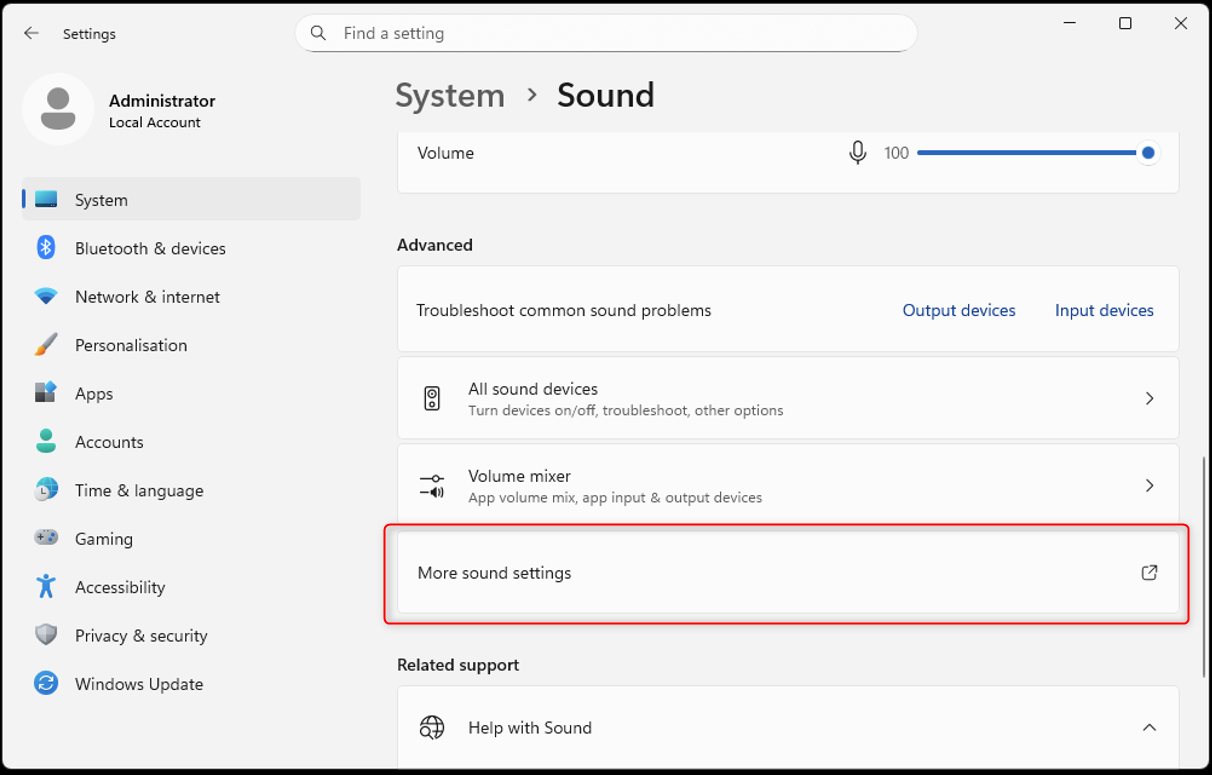Open All sound devices row
Viewport: 1212px width, 775px height.
pyautogui.click(x=788, y=399)
